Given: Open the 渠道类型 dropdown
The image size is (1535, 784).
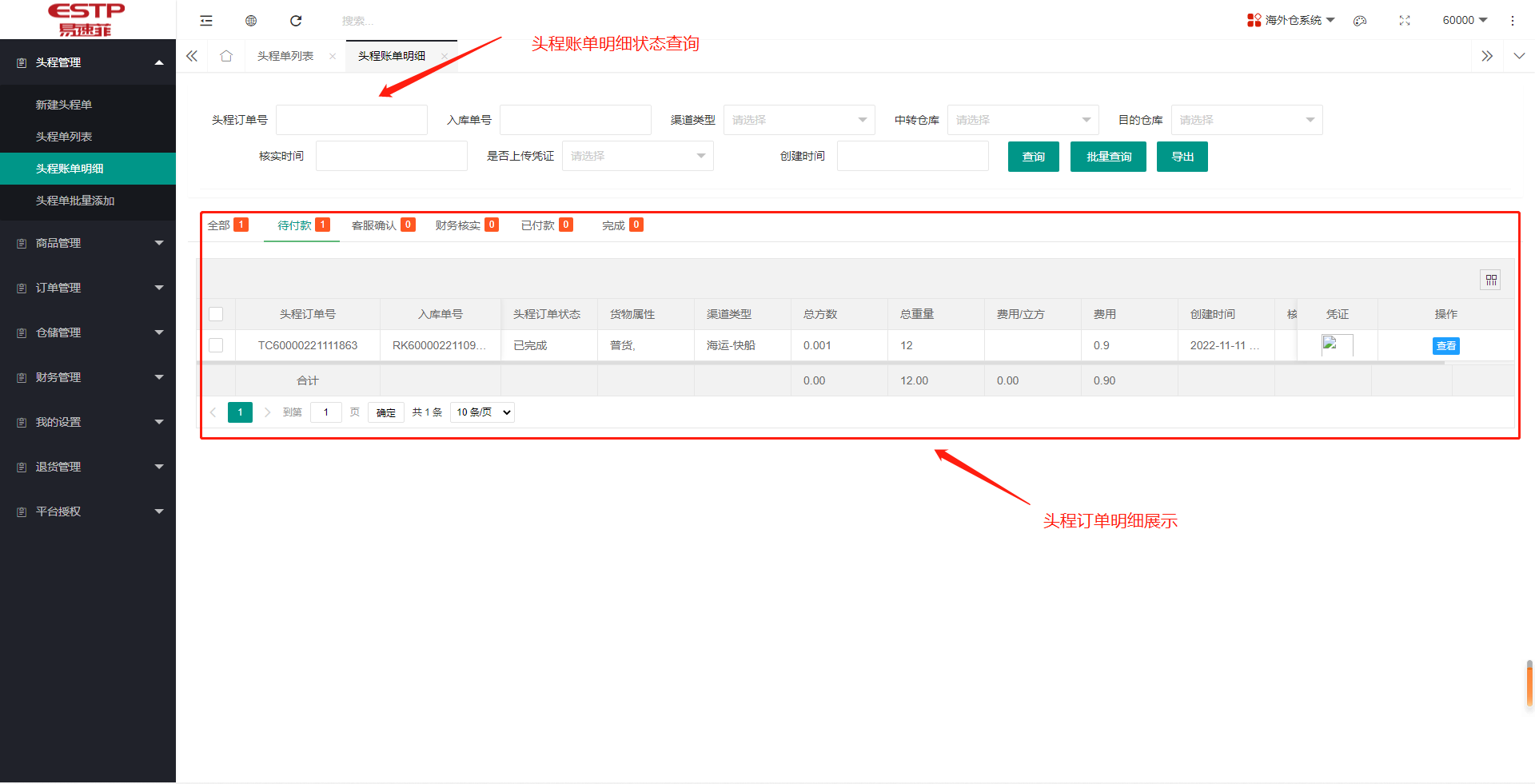Looking at the screenshot, I should point(799,120).
